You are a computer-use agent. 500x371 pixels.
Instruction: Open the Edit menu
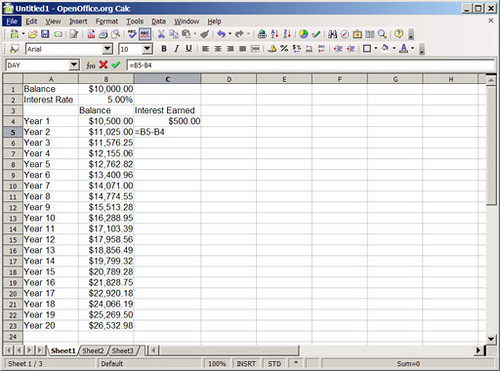coord(31,21)
